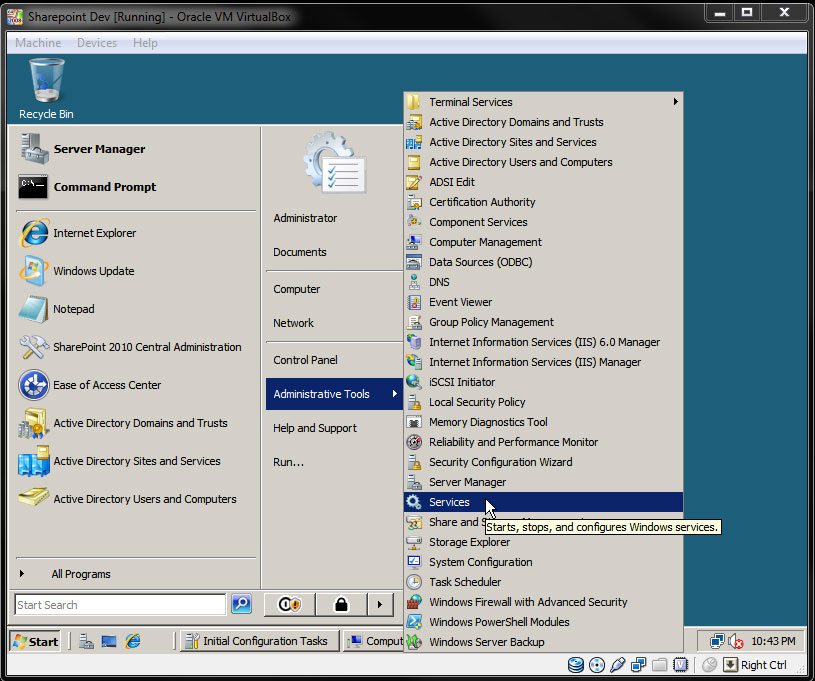Open Windows PowerShell Modules

pyautogui.click(x=543, y=622)
